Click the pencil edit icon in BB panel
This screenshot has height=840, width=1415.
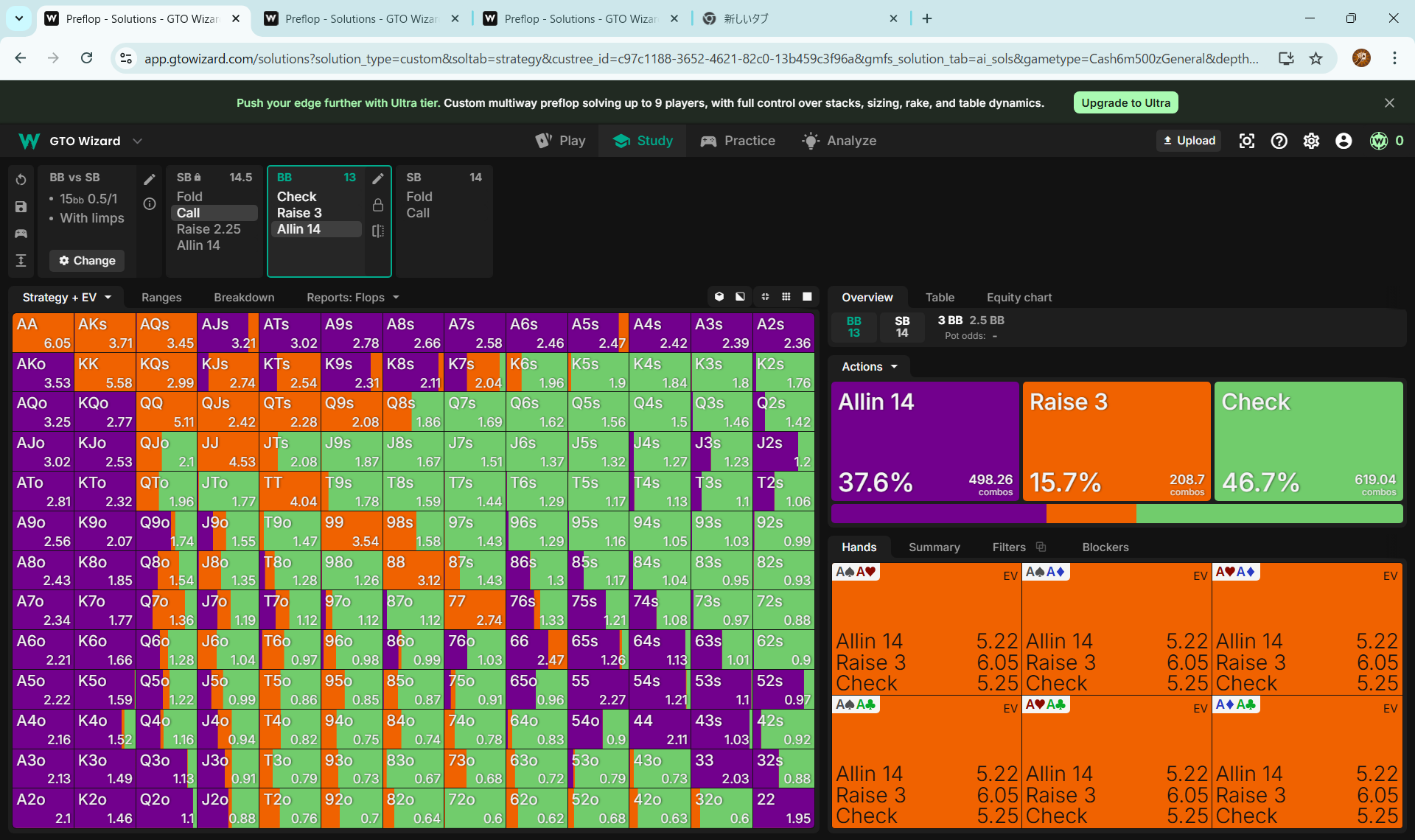point(378,178)
